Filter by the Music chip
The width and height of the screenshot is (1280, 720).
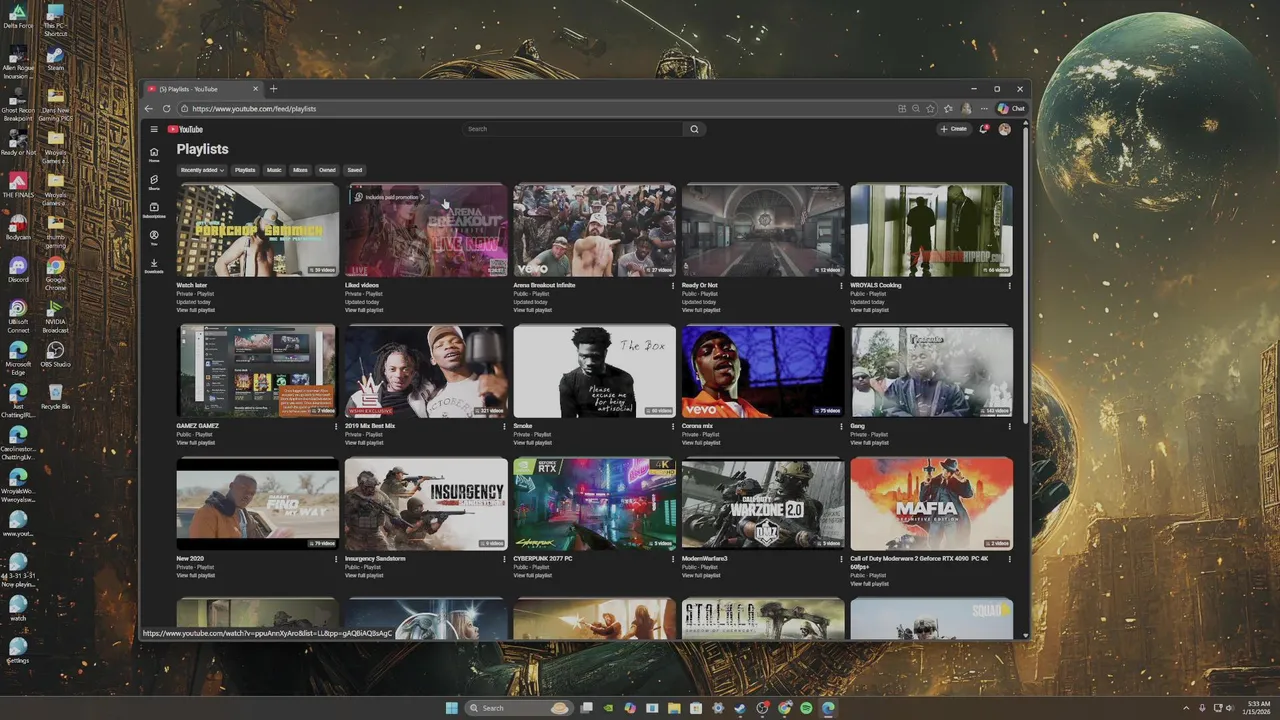pos(274,170)
